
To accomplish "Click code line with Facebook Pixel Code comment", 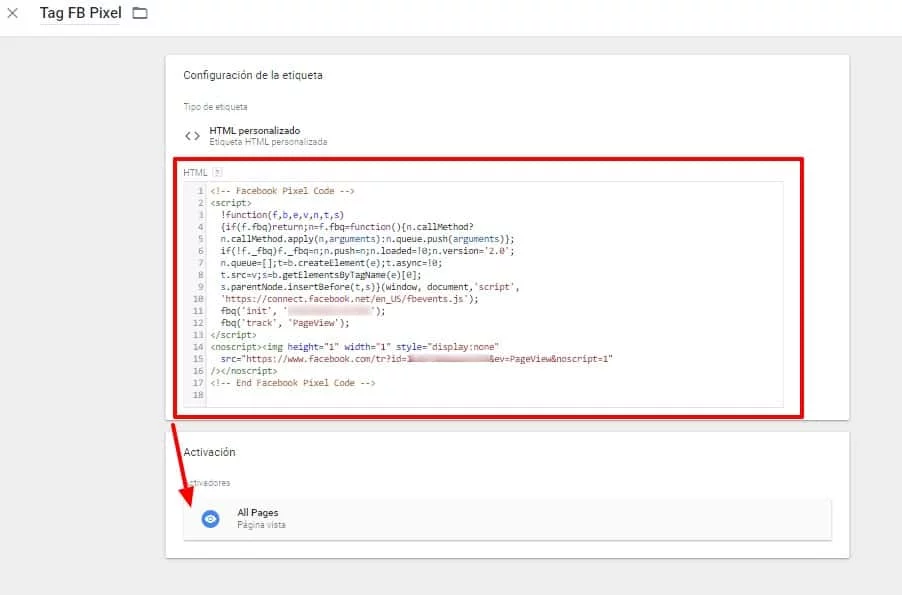I will (x=282, y=190).
